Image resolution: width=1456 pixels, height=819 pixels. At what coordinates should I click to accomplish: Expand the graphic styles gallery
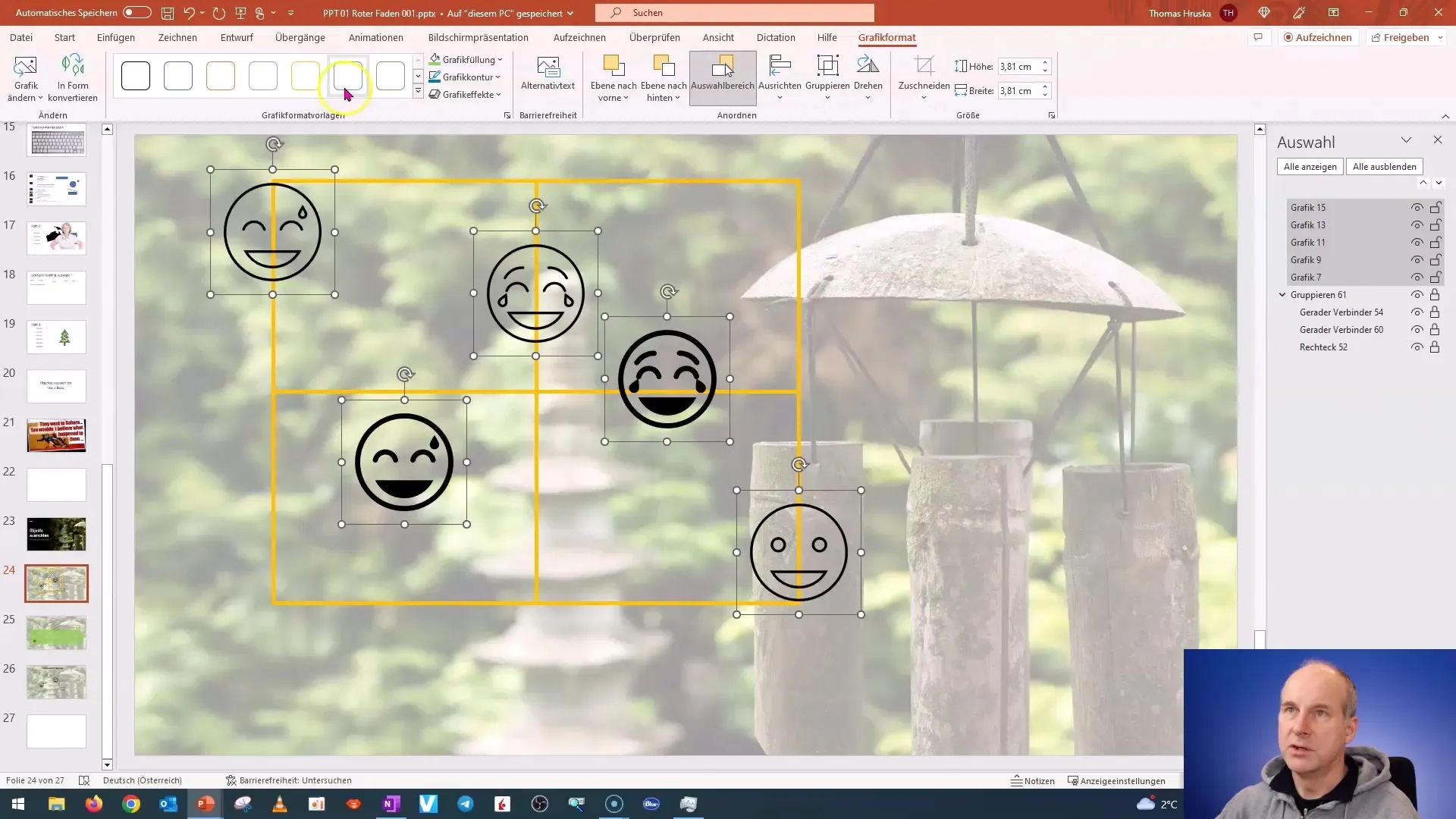point(418,92)
